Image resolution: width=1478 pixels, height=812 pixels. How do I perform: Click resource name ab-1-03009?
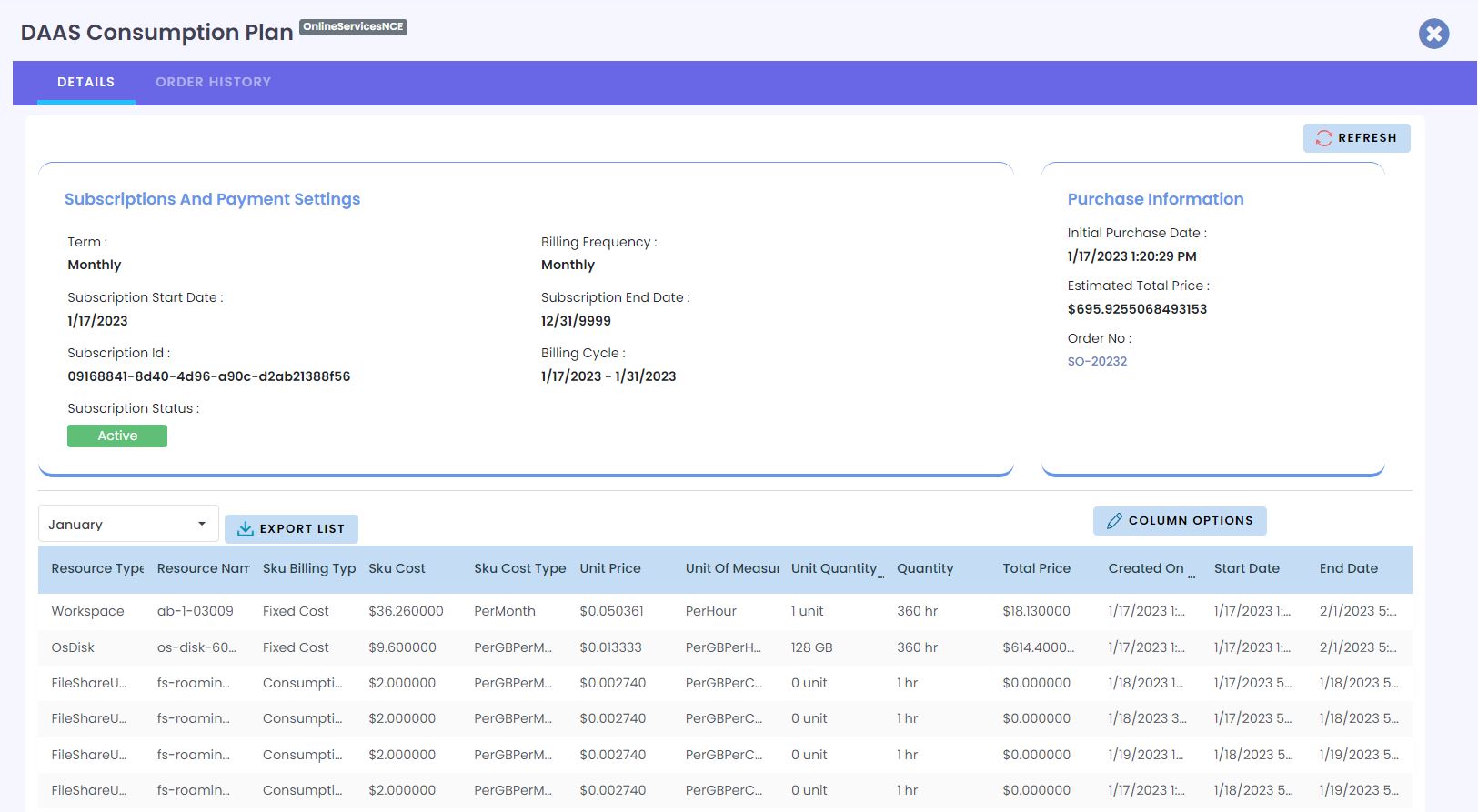click(x=195, y=611)
